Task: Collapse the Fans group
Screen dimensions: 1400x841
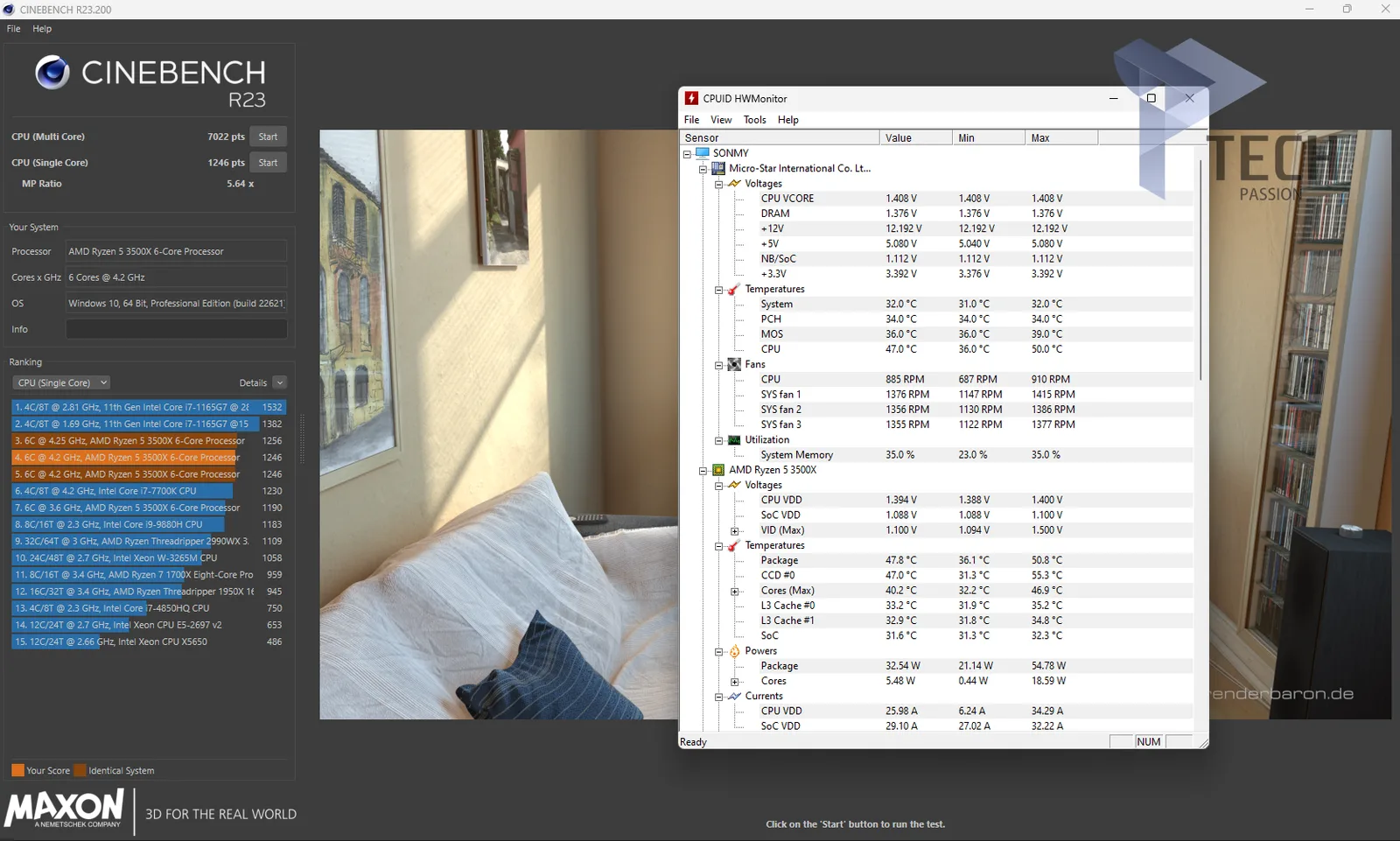Action: (718, 365)
